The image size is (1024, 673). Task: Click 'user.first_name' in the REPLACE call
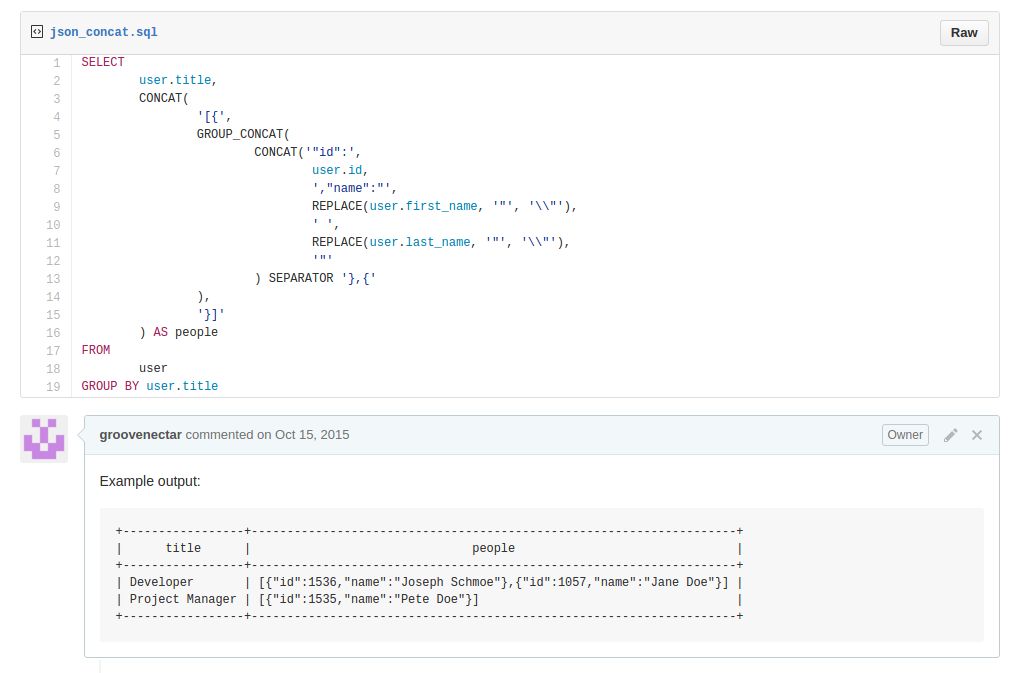pyautogui.click(x=423, y=206)
